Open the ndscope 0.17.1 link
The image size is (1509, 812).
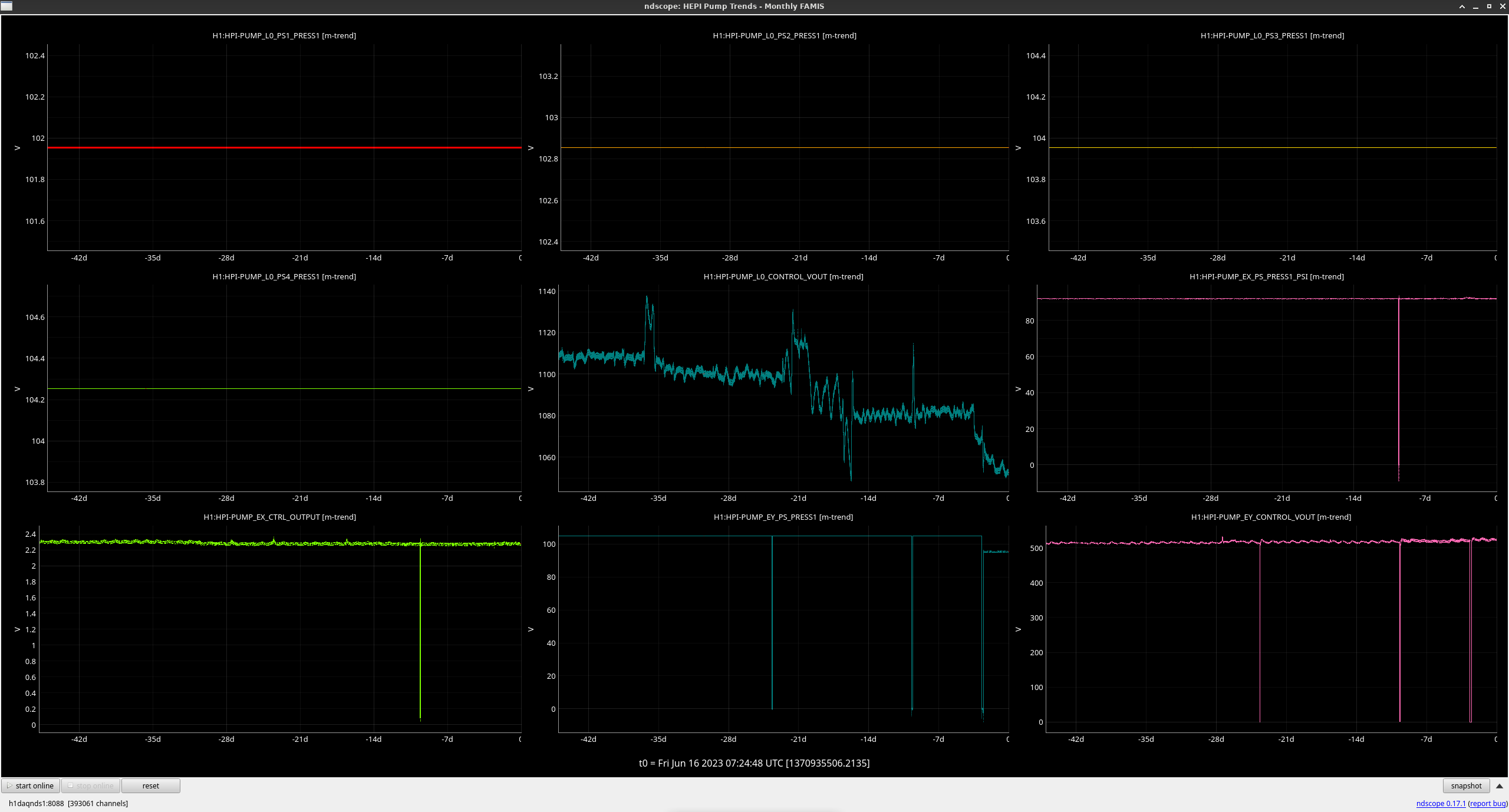pyautogui.click(x=1441, y=803)
